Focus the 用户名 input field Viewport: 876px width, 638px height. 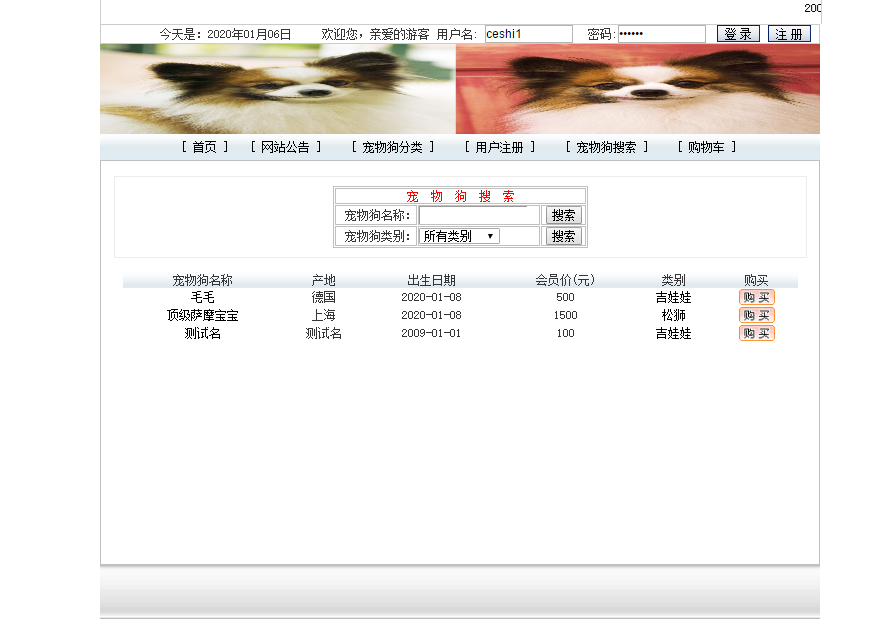tap(529, 34)
